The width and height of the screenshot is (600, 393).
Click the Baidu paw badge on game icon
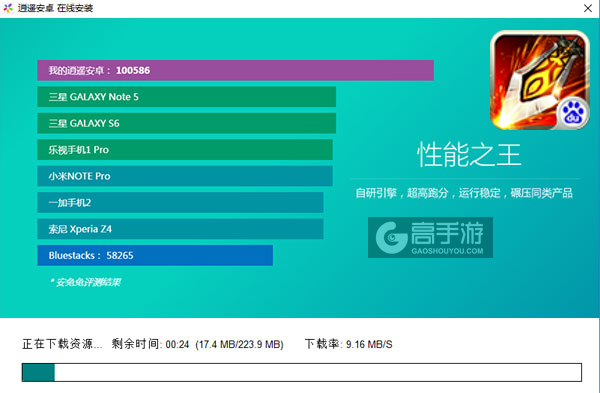[573, 113]
